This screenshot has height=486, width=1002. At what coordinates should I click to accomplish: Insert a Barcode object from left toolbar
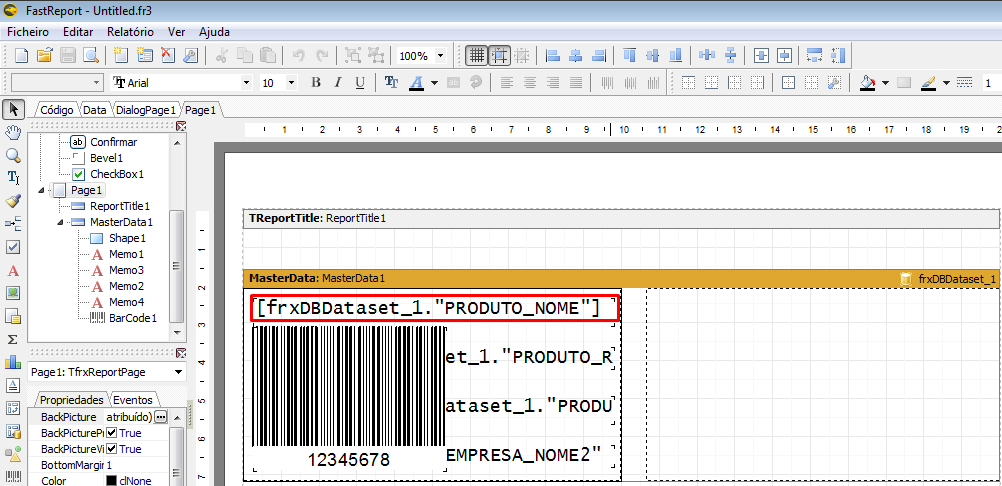13,476
